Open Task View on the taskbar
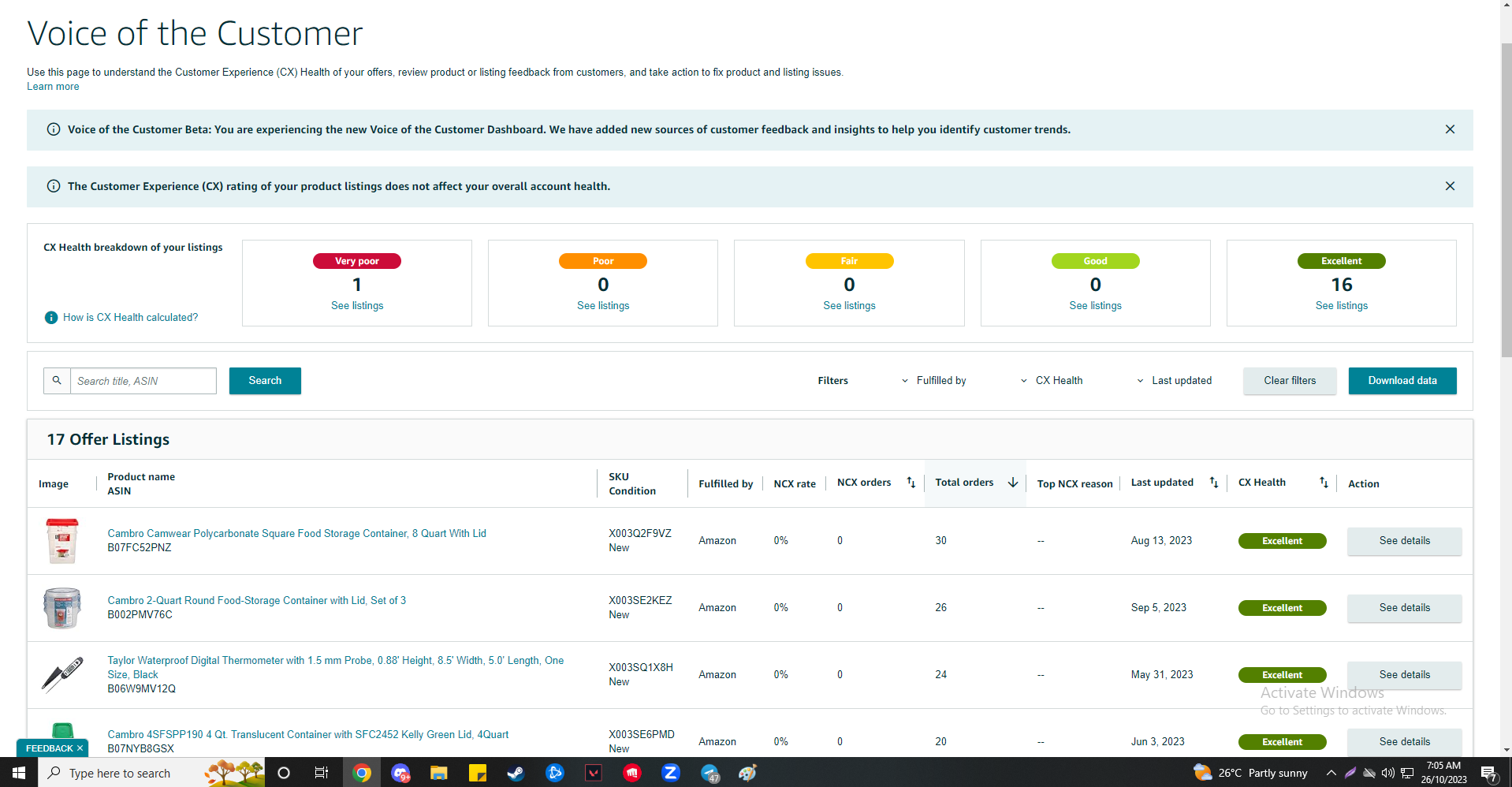 (x=322, y=773)
